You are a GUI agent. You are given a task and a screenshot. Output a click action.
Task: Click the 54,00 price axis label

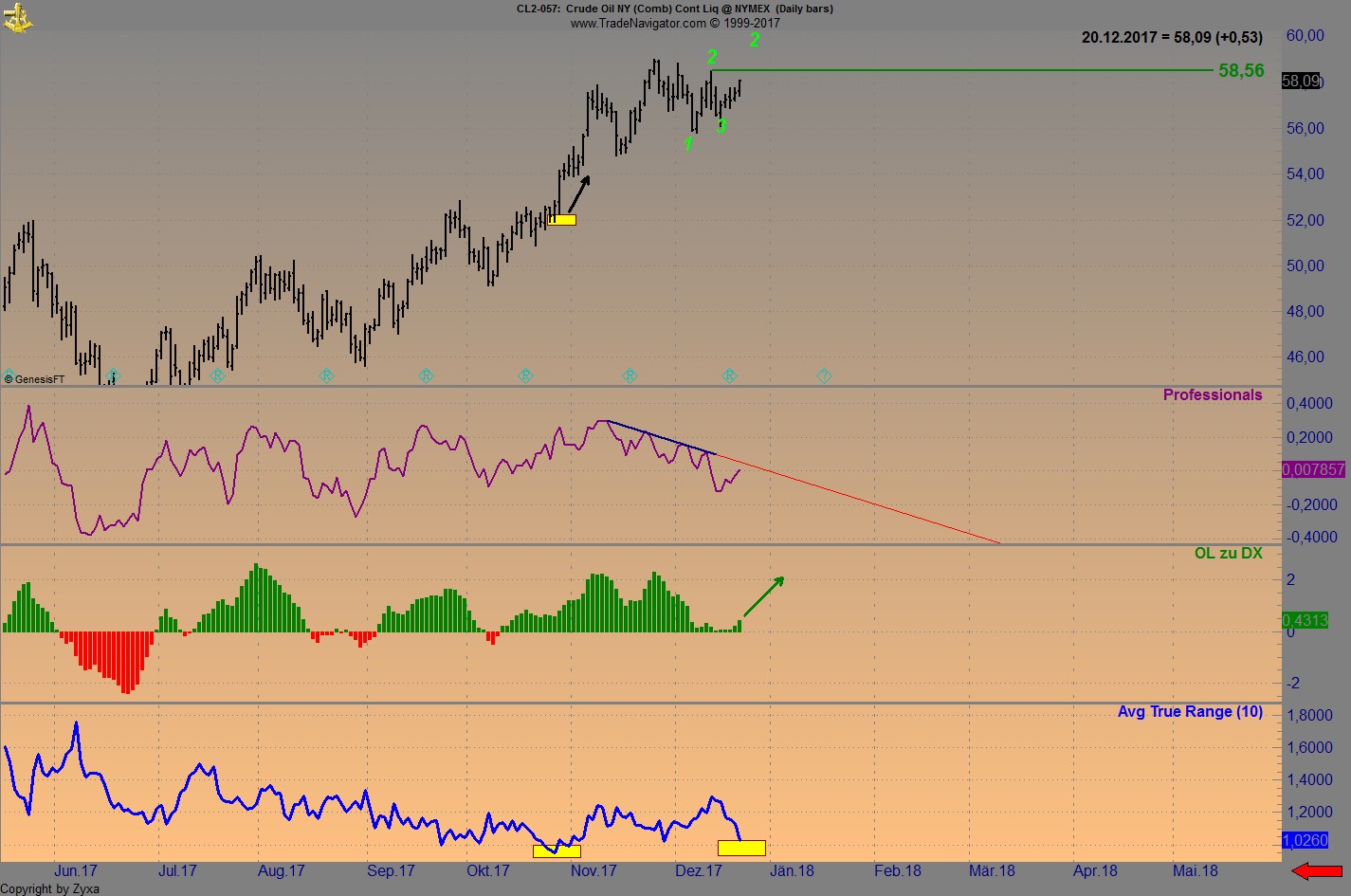(x=1305, y=174)
